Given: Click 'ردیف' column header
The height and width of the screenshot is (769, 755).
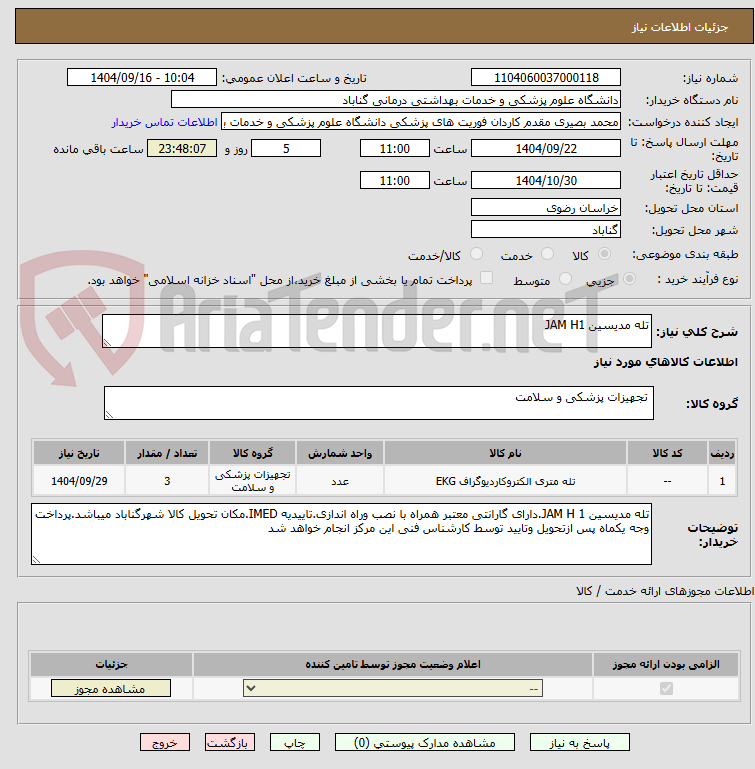Looking at the screenshot, I should click(x=722, y=453).
